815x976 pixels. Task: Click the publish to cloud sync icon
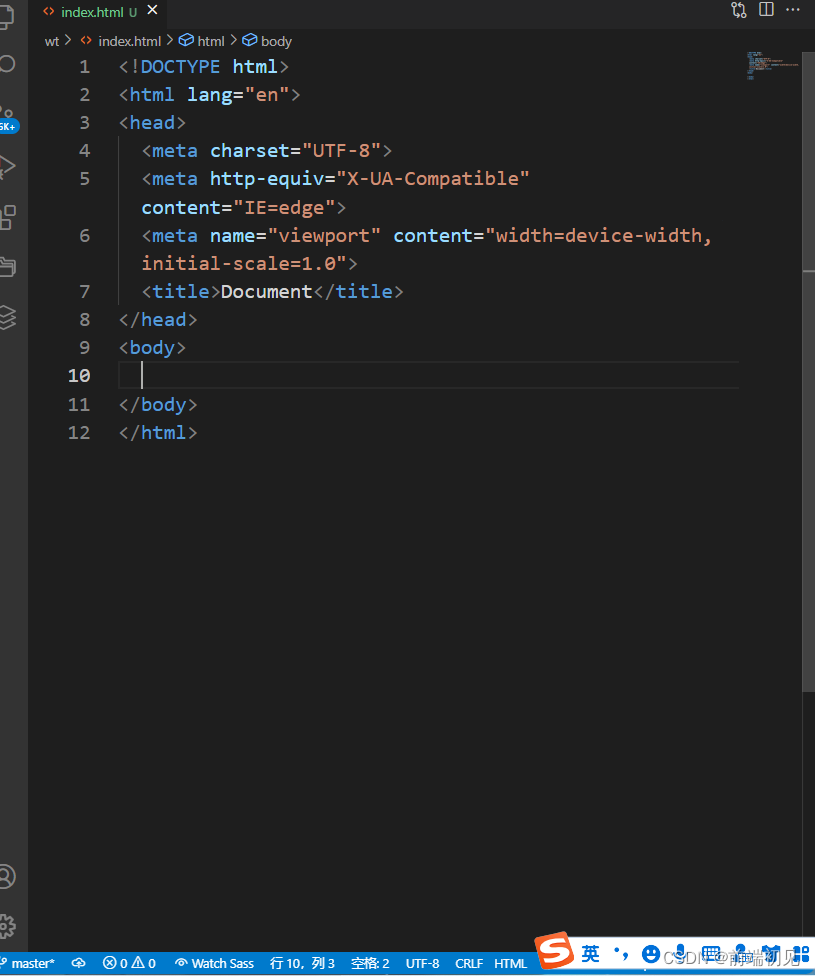pyautogui.click(x=78, y=963)
